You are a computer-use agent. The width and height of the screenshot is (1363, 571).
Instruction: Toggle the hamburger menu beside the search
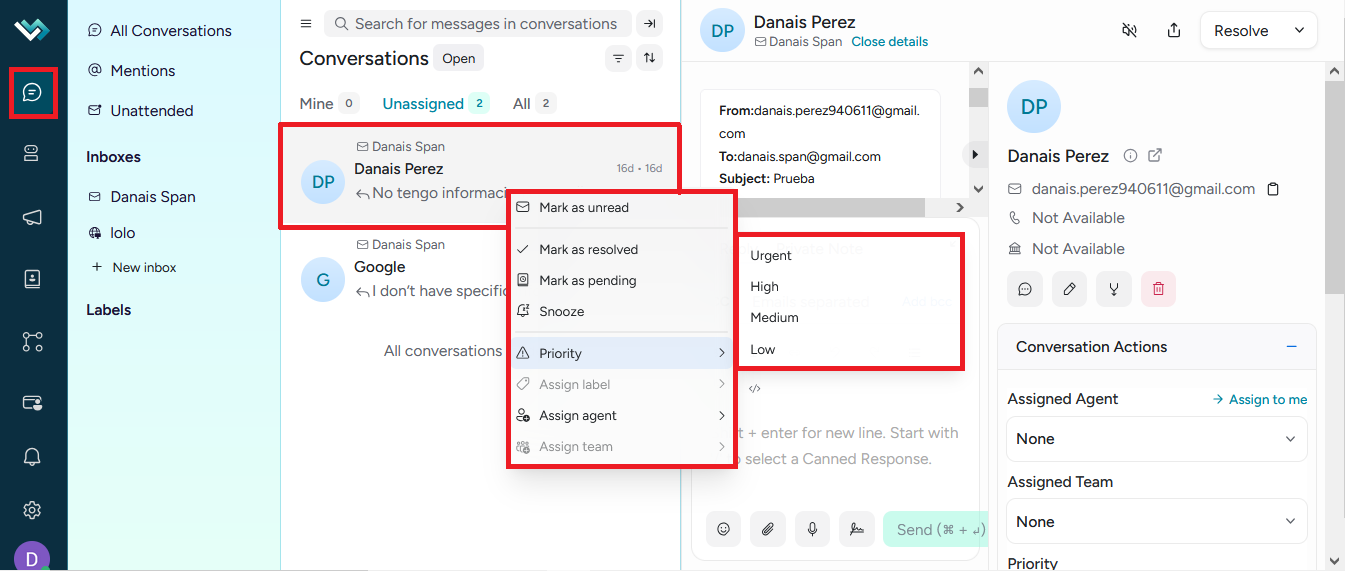pos(306,24)
